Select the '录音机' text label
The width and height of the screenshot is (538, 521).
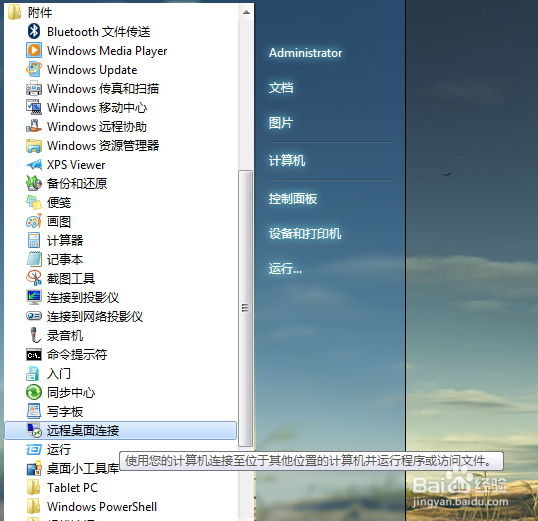point(65,335)
